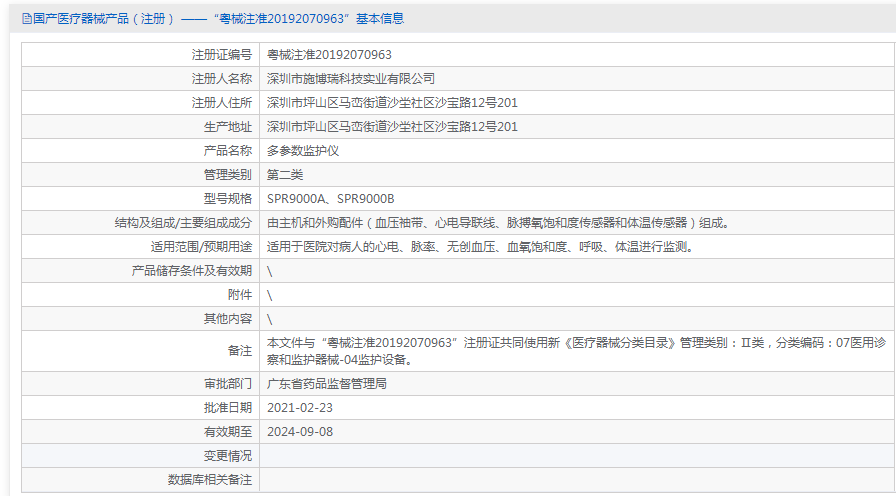Click the 适用范围/预期用途 description text
Image resolution: width=896 pixels, height=496 pixels.
(x=479, y=246)
